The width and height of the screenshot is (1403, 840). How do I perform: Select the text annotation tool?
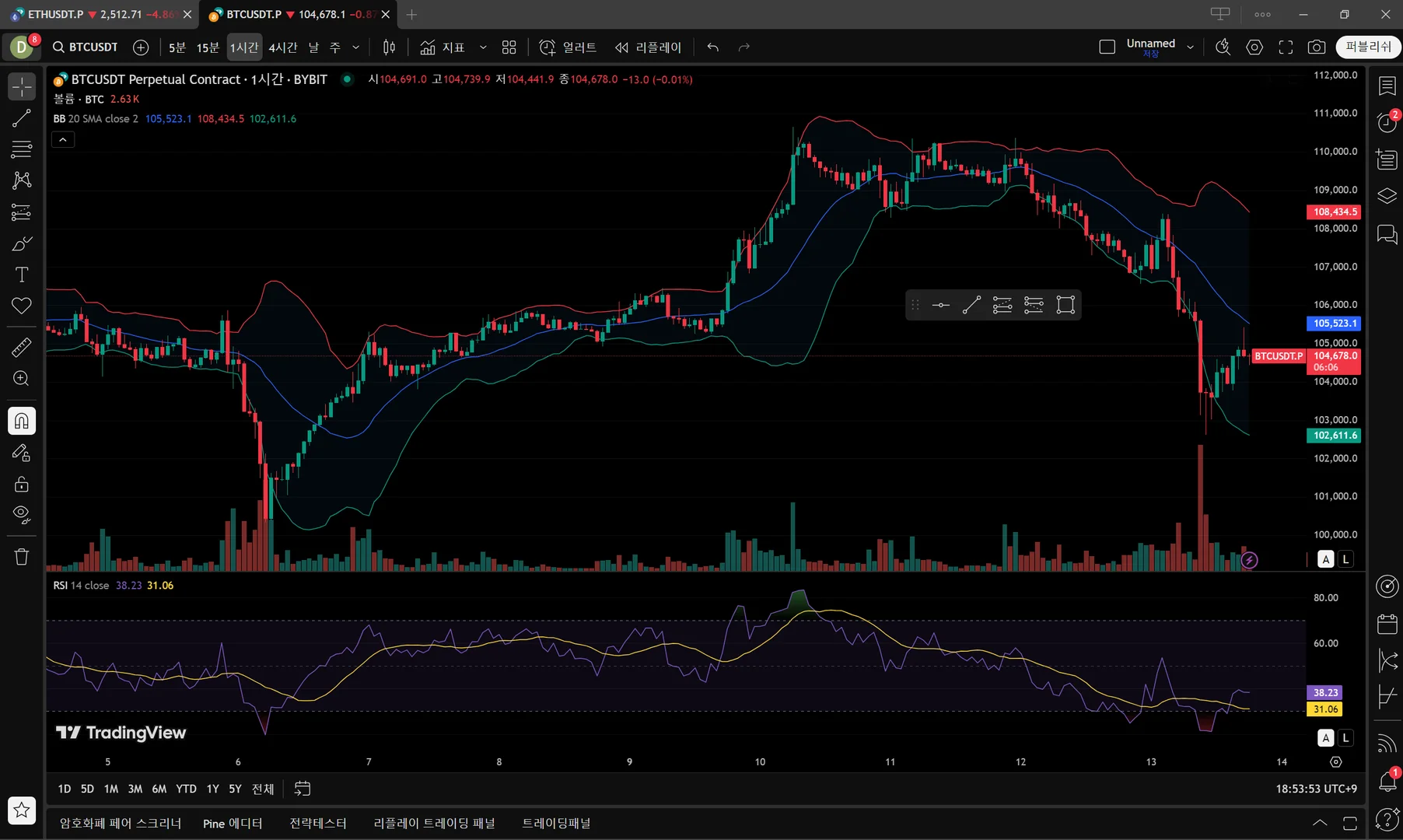pyautogui.click(x=22, y=275)
